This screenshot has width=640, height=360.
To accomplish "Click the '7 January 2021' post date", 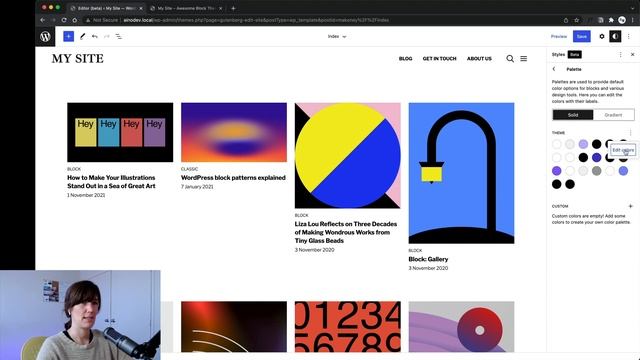I will coord(197,187).
